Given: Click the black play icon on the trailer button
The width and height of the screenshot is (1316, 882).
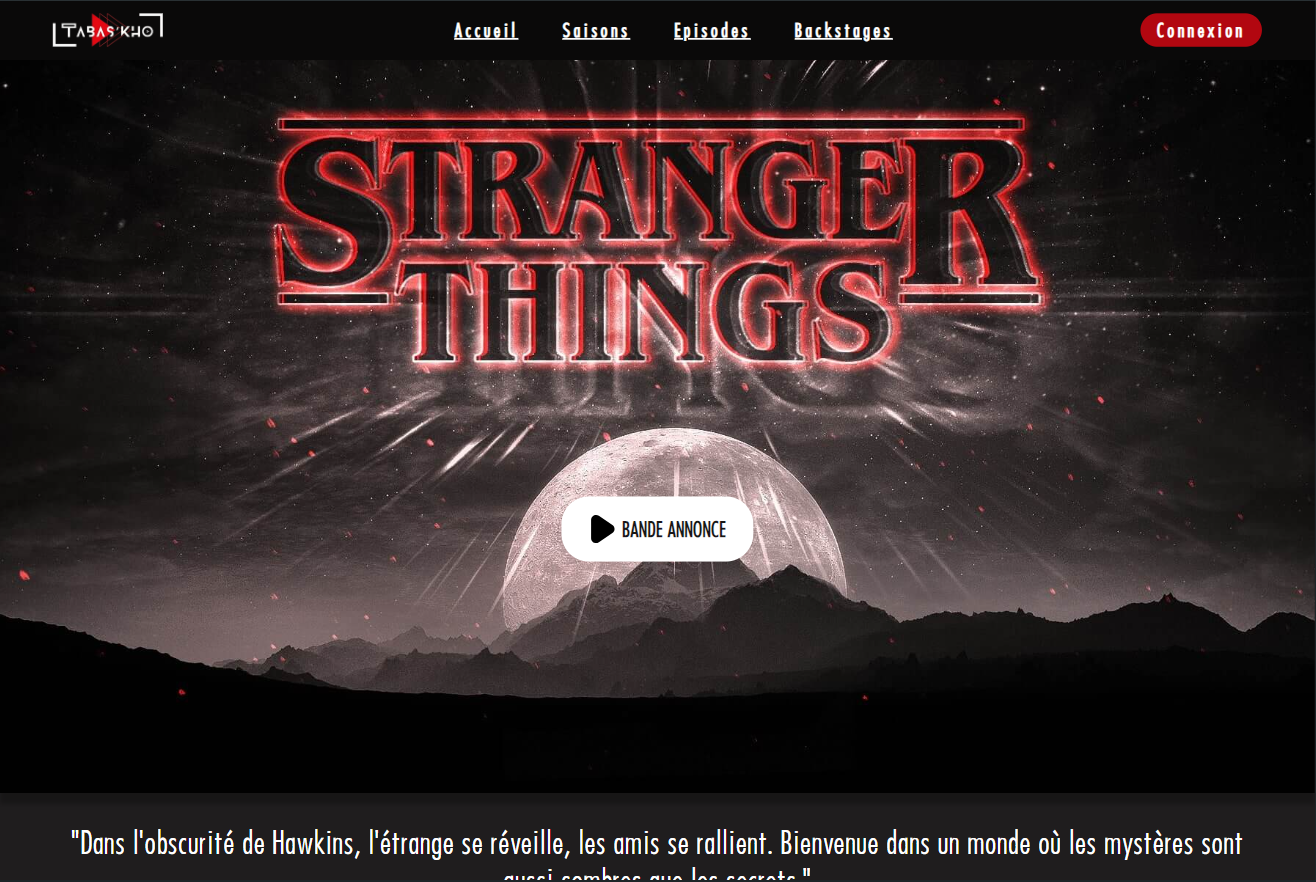Looking at the screenshot, I should (602, 529).
